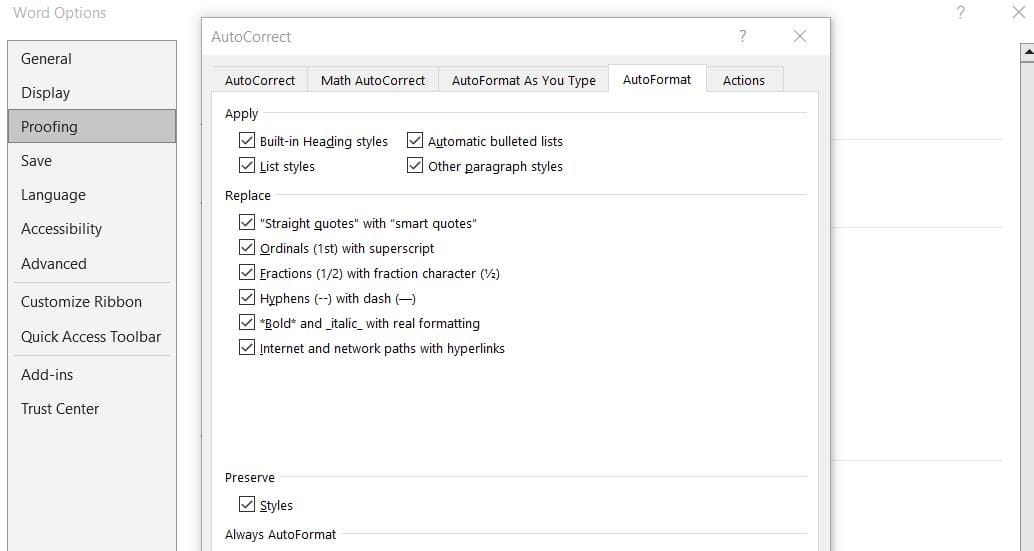Disable the List styles option

247,166
